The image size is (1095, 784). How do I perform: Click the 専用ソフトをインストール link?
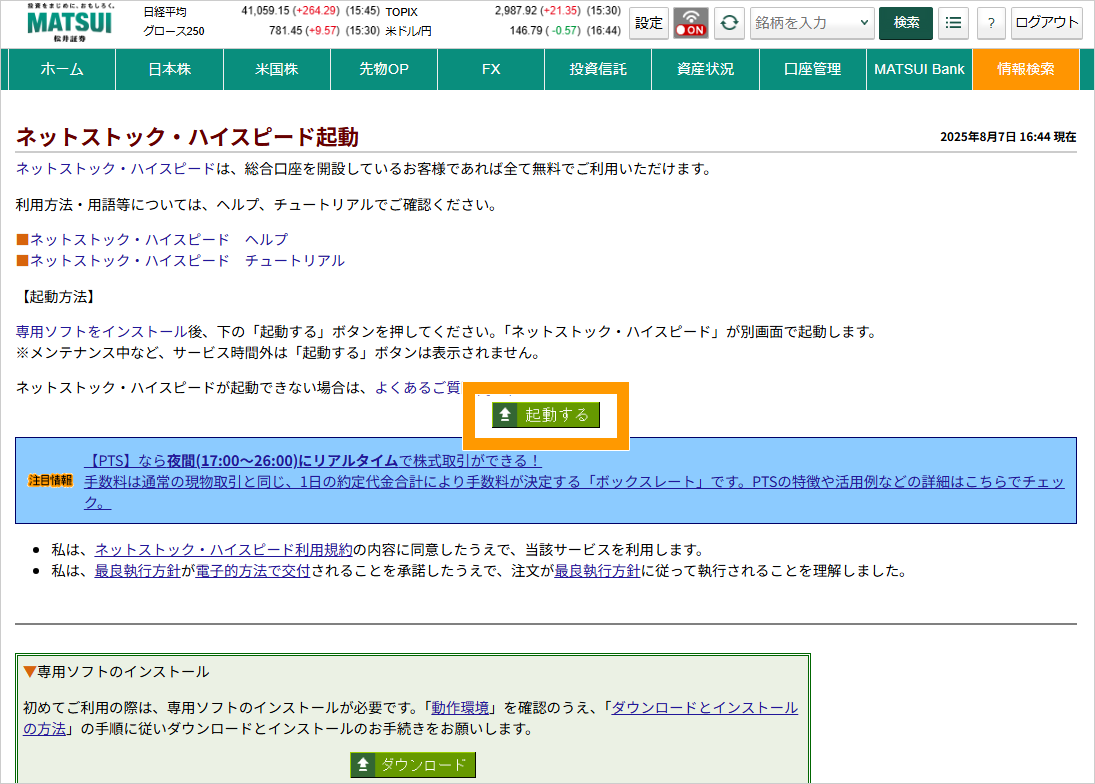[x=101, y=332]
